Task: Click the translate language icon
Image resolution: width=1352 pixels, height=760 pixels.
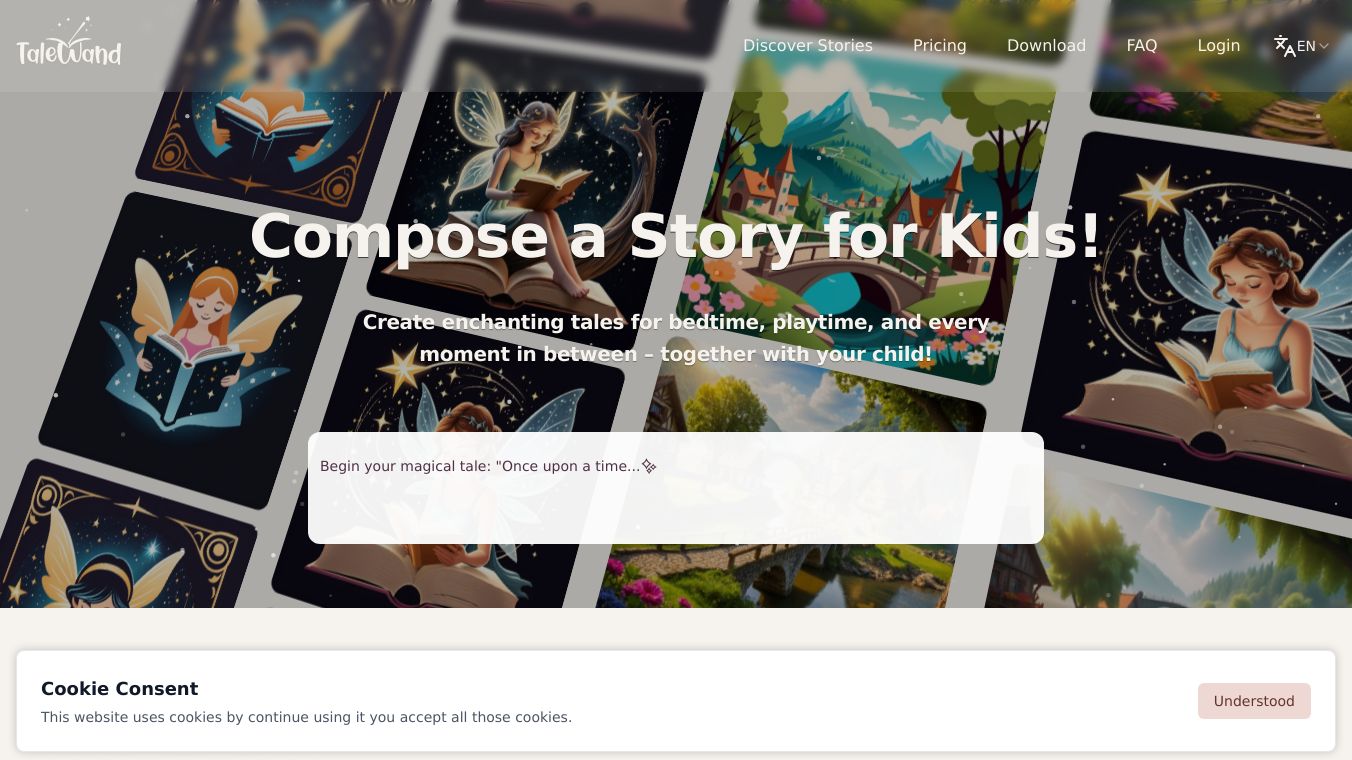Action: click(1284, 46)
